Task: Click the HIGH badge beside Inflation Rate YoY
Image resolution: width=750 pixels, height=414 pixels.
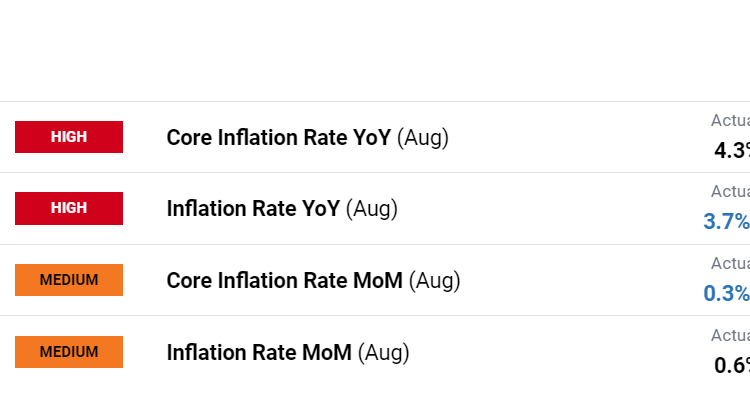Action: coord(69,208)
